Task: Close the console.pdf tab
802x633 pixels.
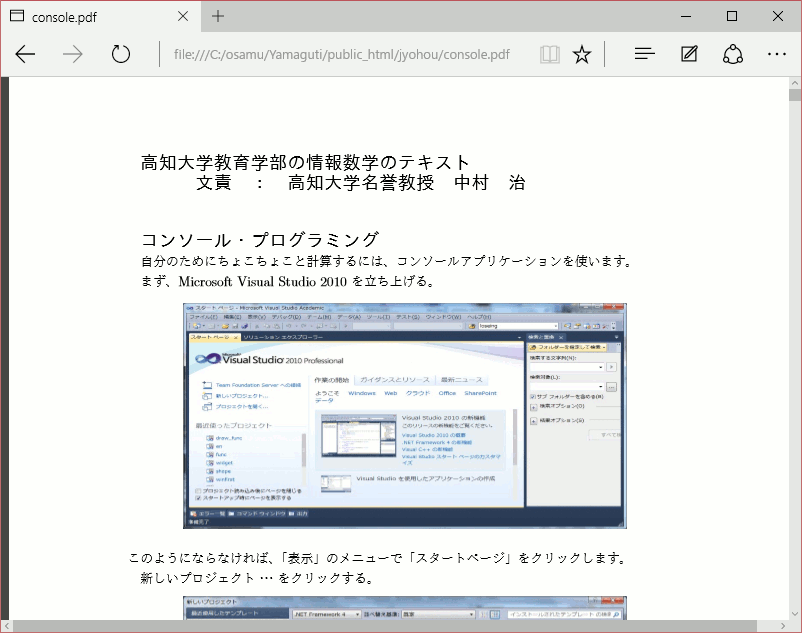Action: [183, 16]
